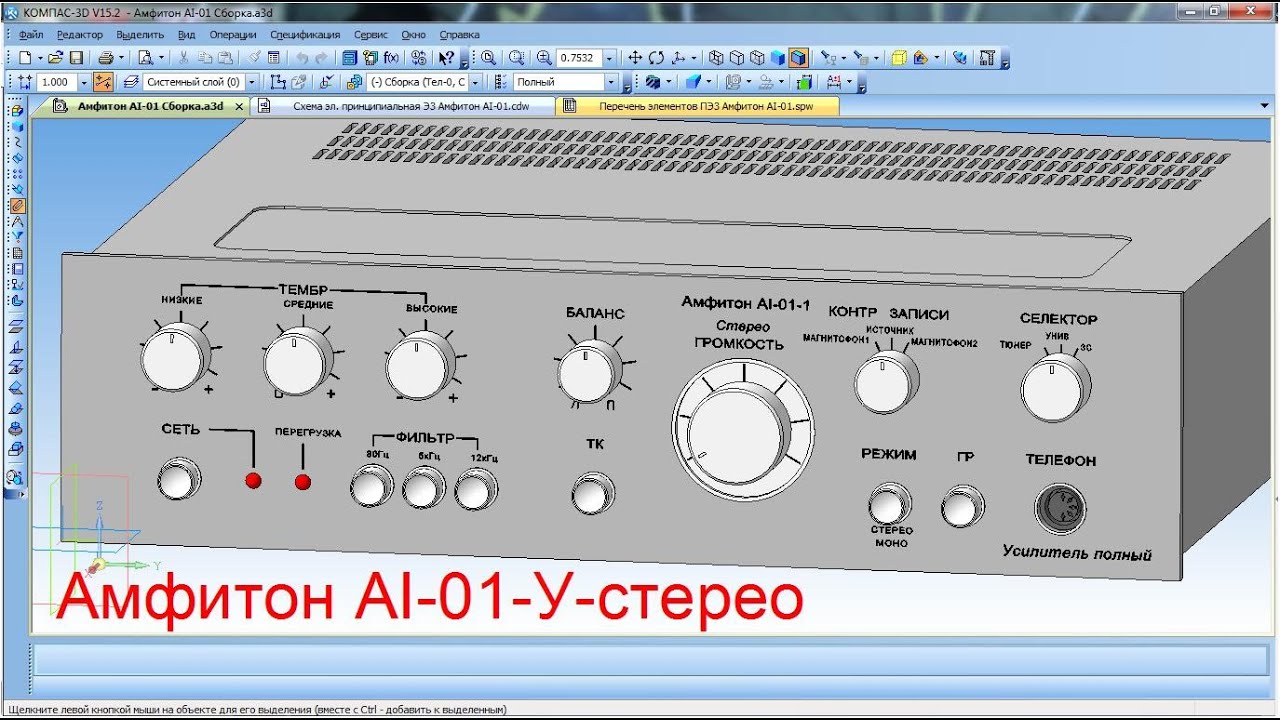Select the measurements tool in side panel

pos(17,221)
